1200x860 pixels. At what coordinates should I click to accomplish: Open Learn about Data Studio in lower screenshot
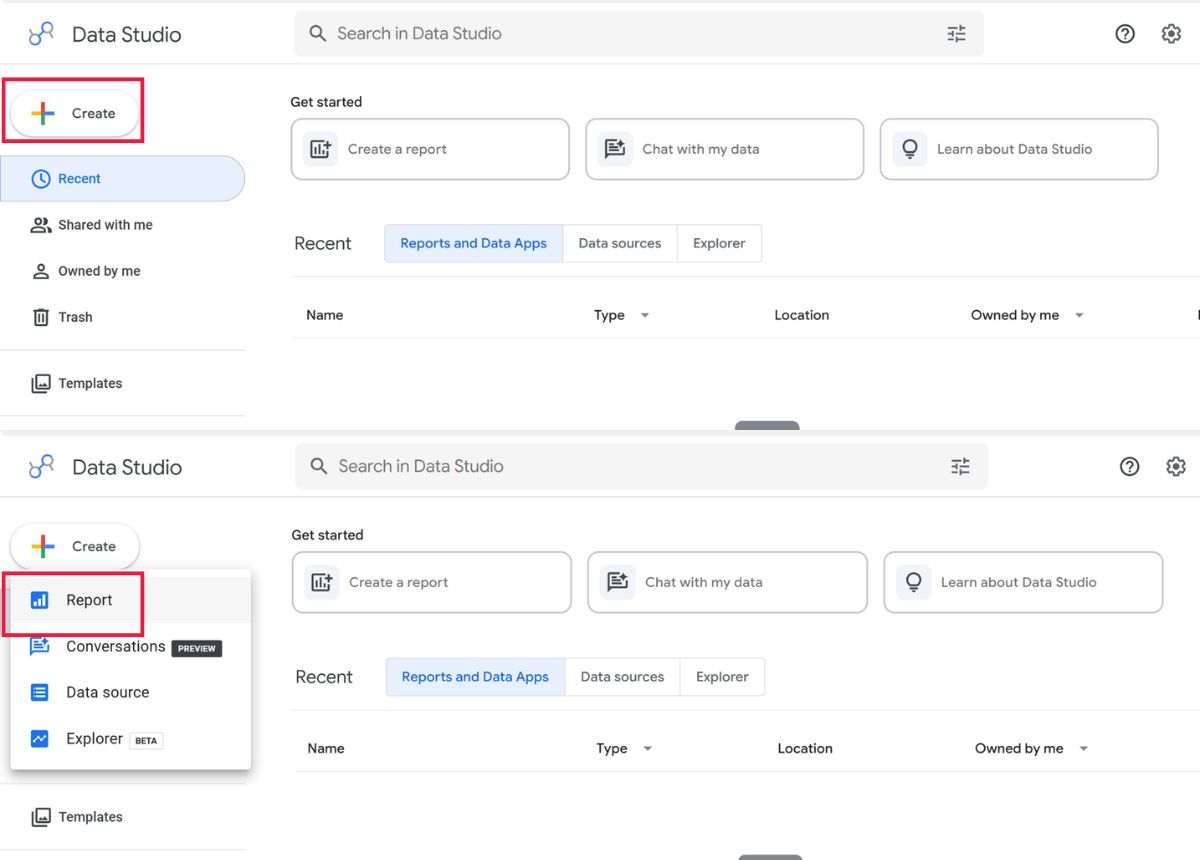(1023, 582)
